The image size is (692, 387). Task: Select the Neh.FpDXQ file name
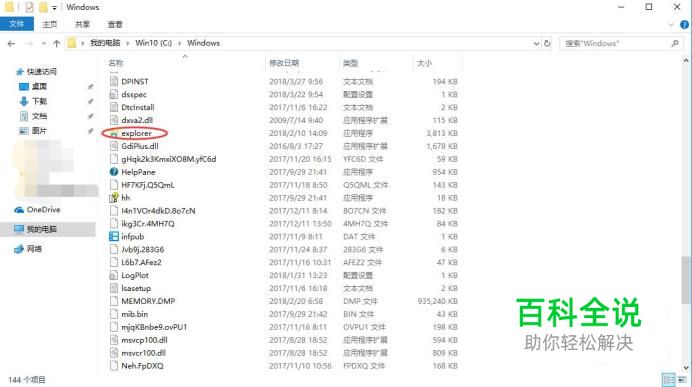(x=143, y=366)
